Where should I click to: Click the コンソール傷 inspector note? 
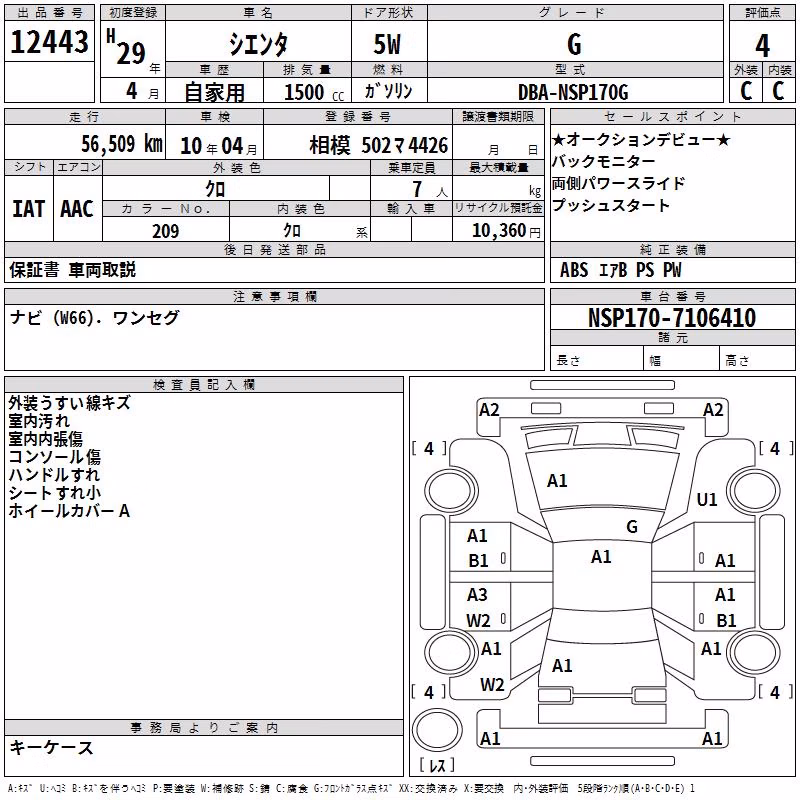55,457
